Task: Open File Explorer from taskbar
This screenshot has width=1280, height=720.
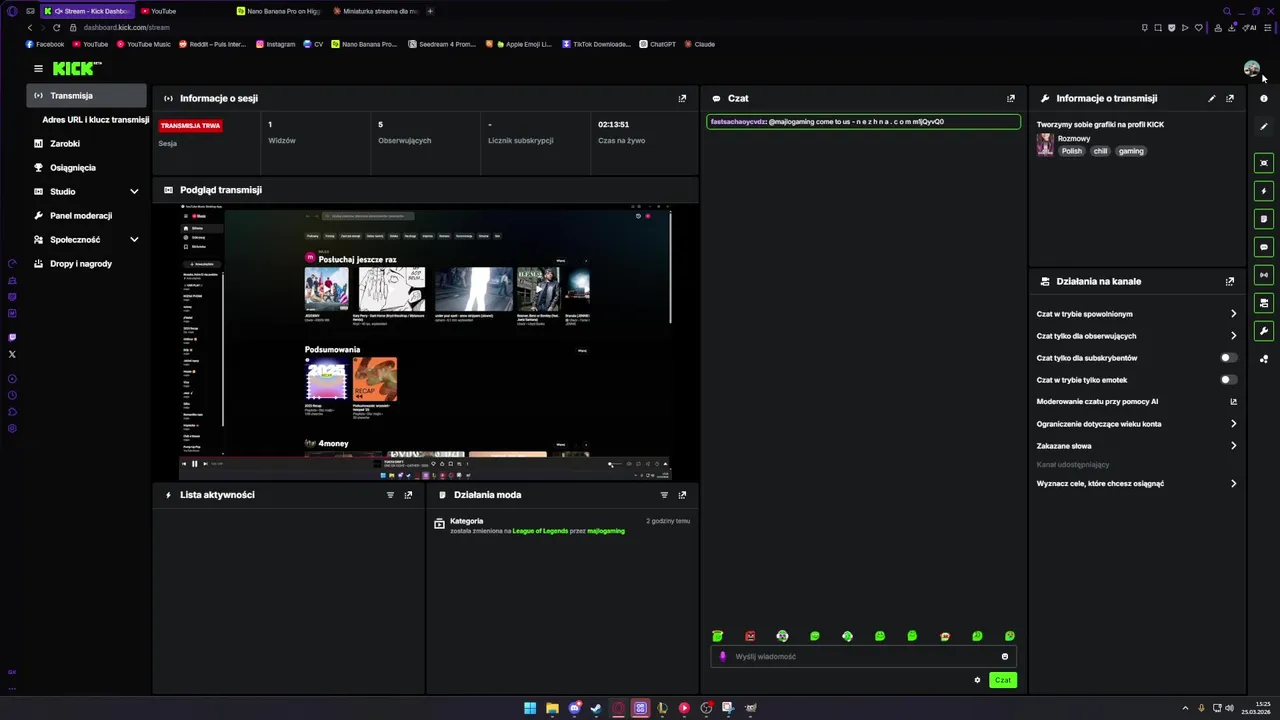Action: [x=552, y=708]
